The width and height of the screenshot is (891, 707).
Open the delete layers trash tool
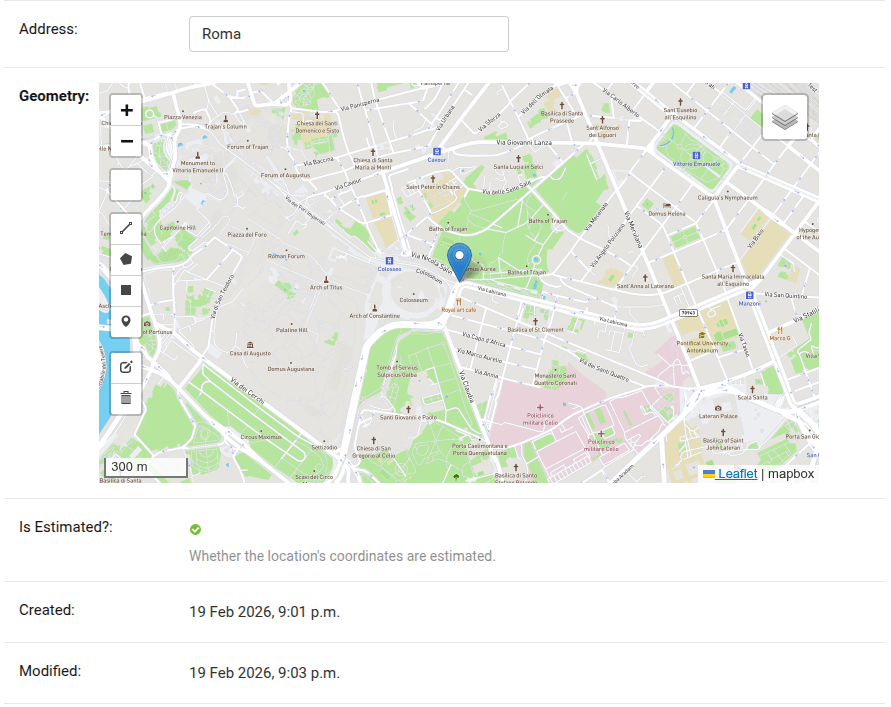pyautogui.click(x=125, y=398)
